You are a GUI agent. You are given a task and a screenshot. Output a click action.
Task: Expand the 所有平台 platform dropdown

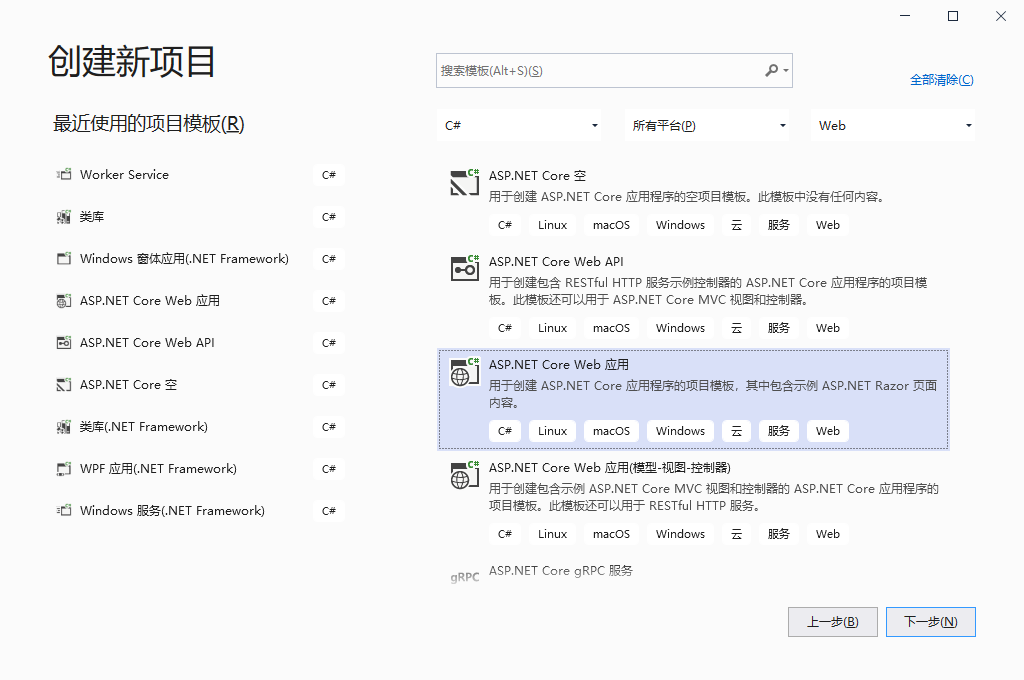pos(707,125)
